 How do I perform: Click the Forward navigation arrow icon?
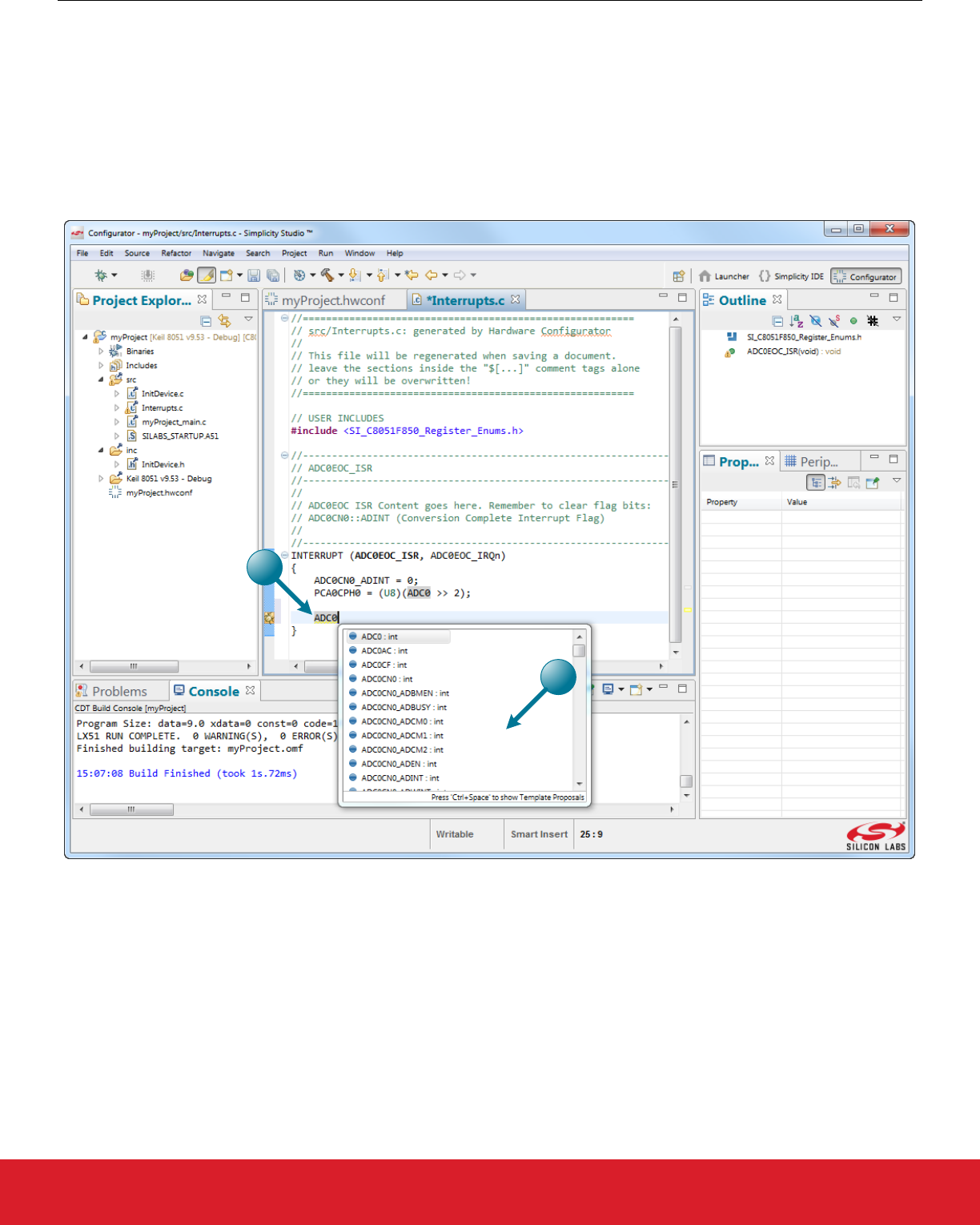pyautogui.click(x=460, y=275)
